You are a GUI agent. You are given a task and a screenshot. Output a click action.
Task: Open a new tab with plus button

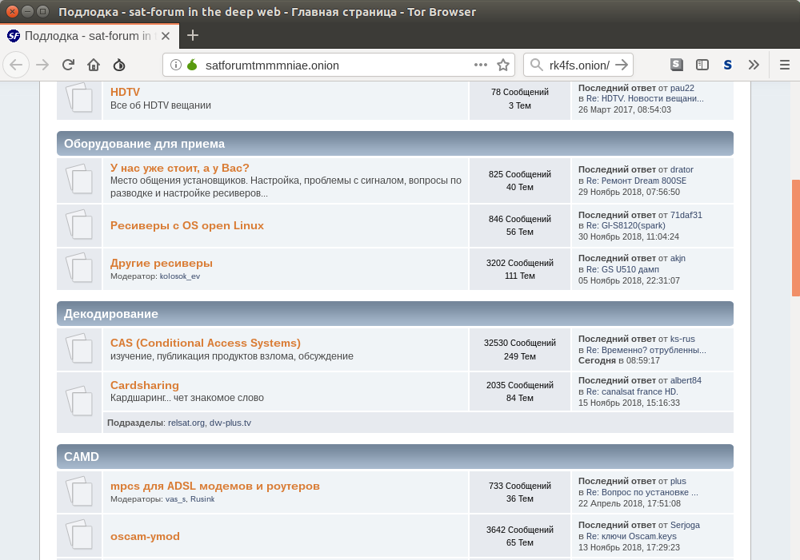(x=193, y=35)
